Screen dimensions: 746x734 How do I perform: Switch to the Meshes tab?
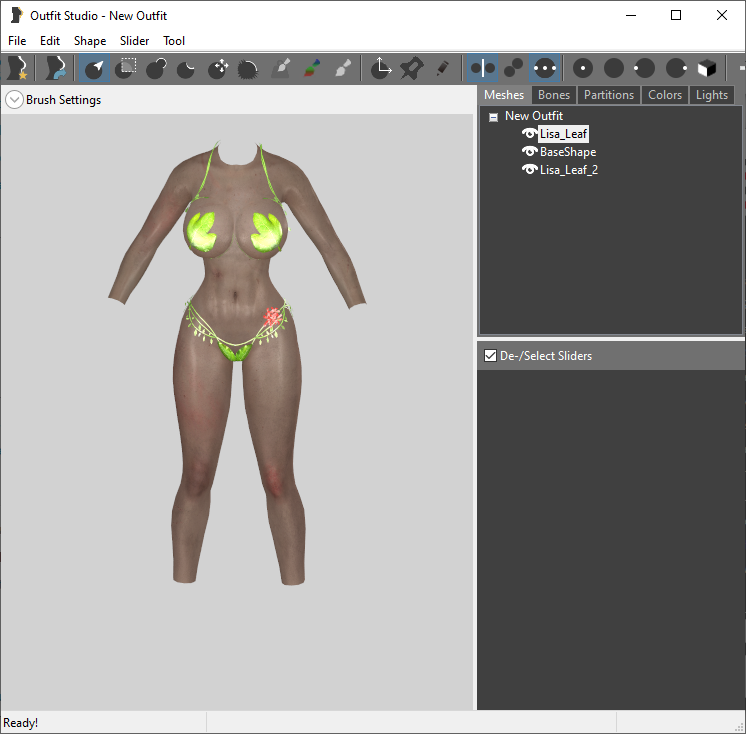pos(504,95)
